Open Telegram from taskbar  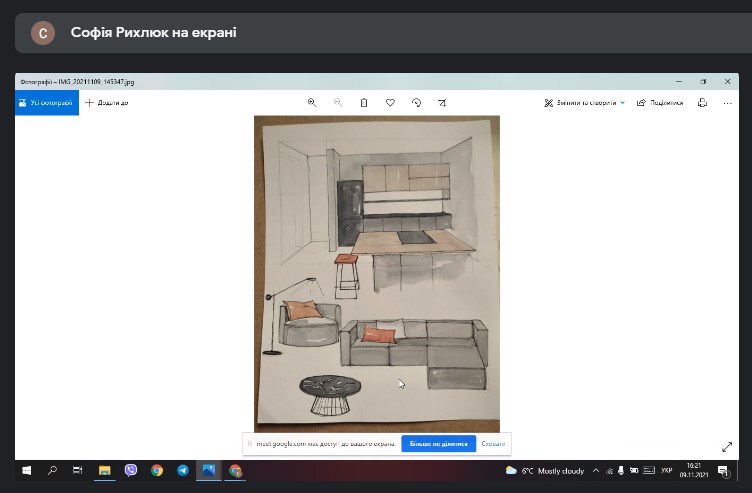(x=183, y=470)
